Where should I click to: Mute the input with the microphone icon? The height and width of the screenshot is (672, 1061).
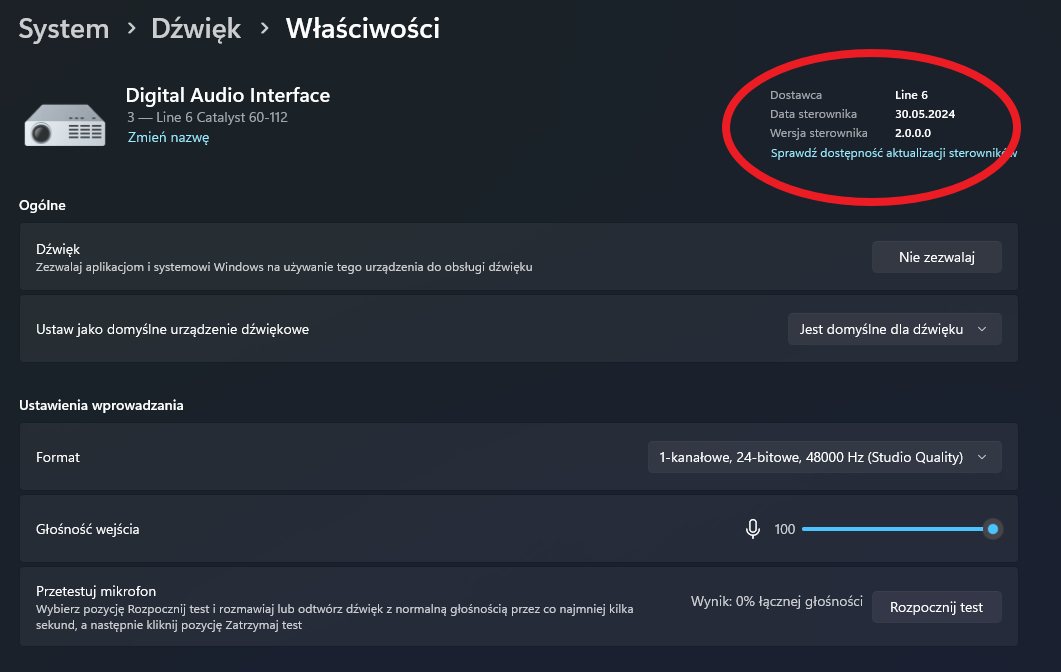[x=753, y=529]
